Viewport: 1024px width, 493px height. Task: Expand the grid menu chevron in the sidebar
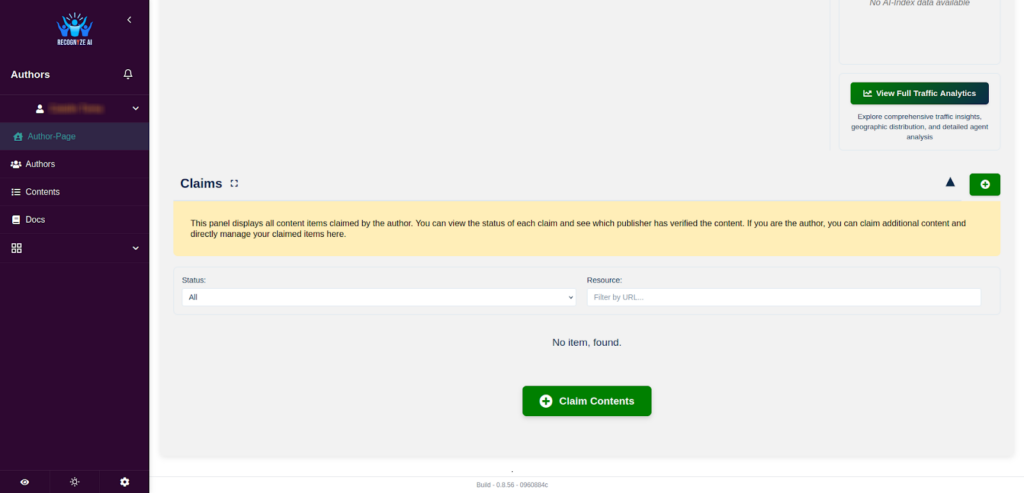(135, 248)
